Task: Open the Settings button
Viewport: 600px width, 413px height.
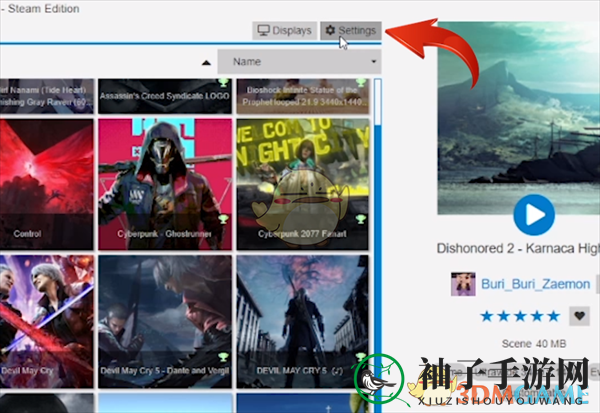Action: [351, 30]
